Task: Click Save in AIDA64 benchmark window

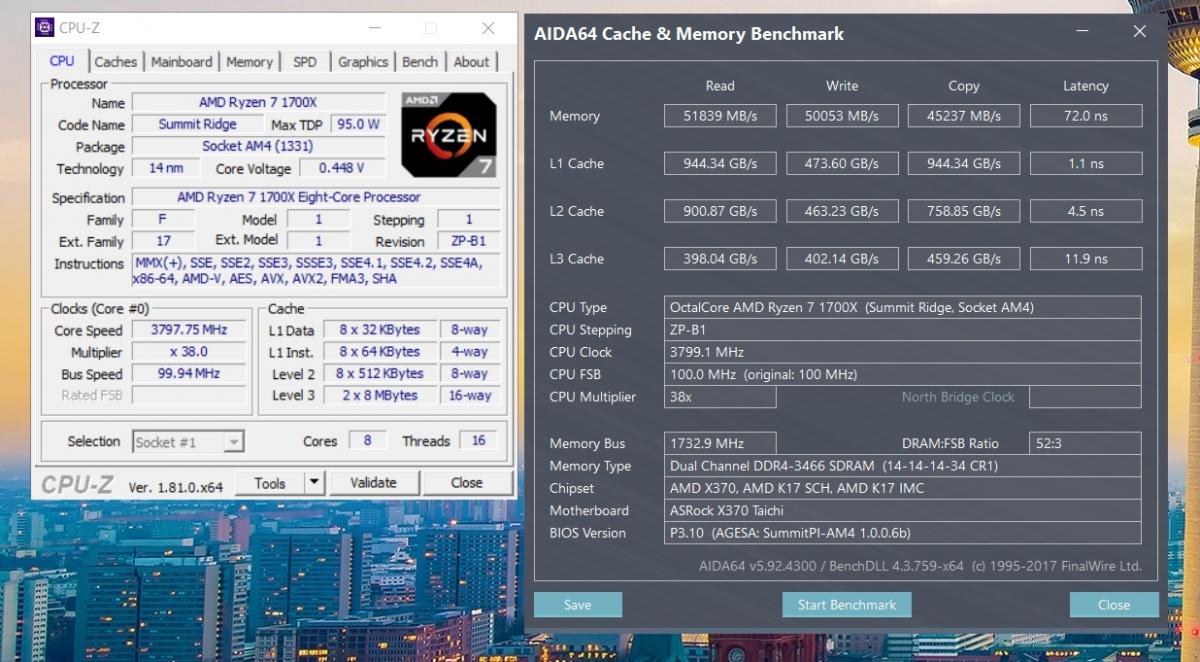Action: pos(578,604)
